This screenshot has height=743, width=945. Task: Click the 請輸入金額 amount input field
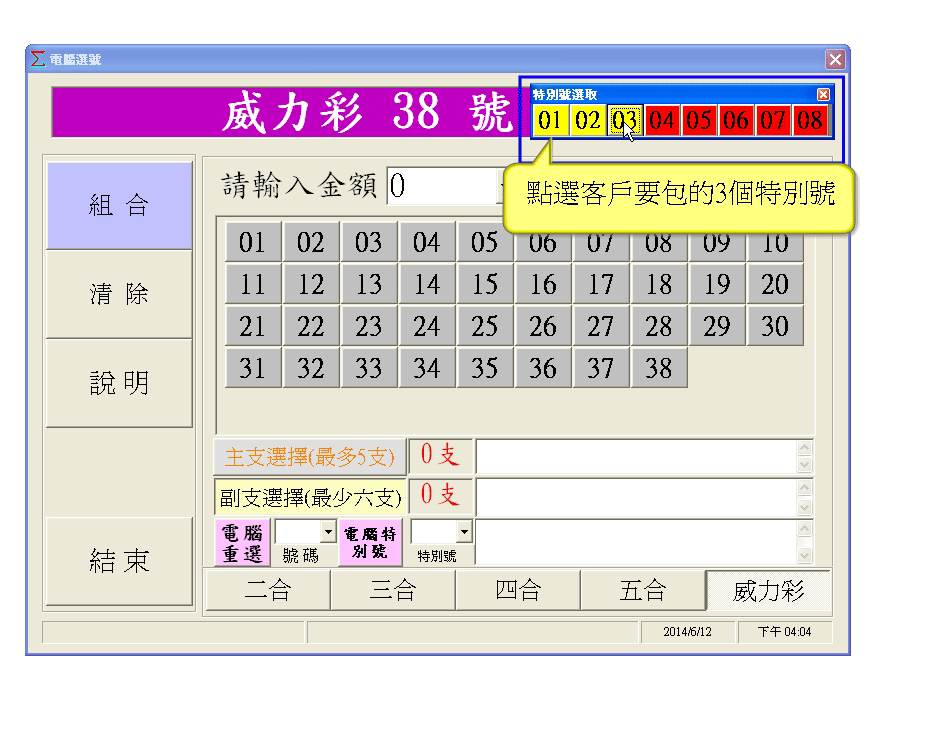[442, 186]
